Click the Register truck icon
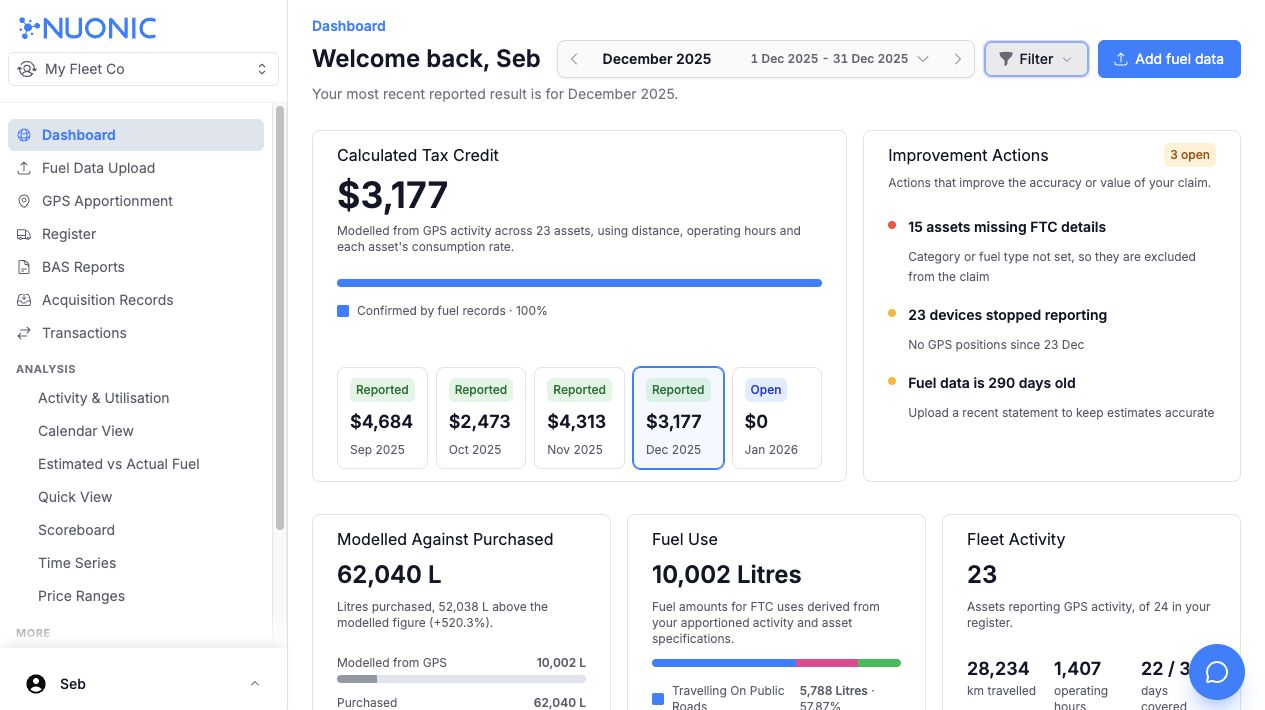Screen dimensions: 1265x710 click(x=24, y=234)
